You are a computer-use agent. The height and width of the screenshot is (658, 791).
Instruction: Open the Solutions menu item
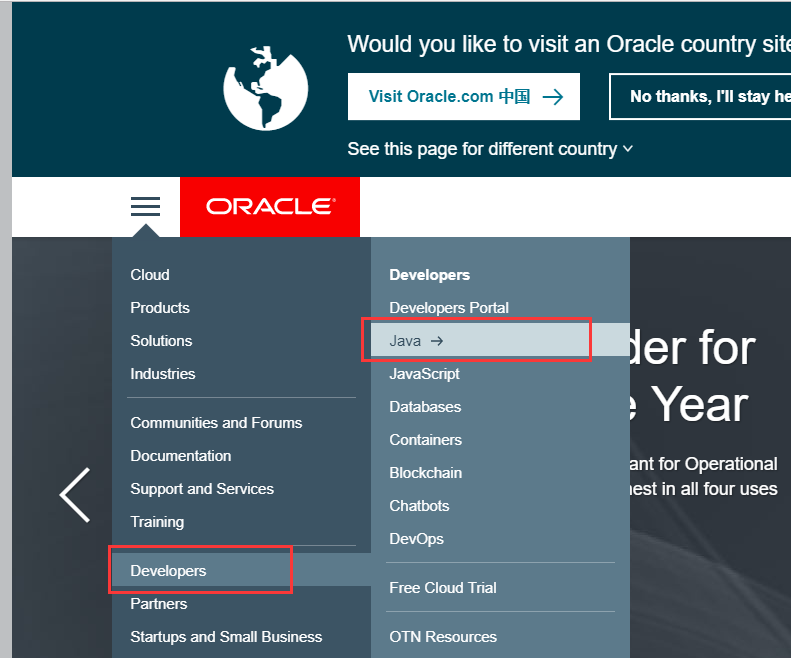(161, 341)
